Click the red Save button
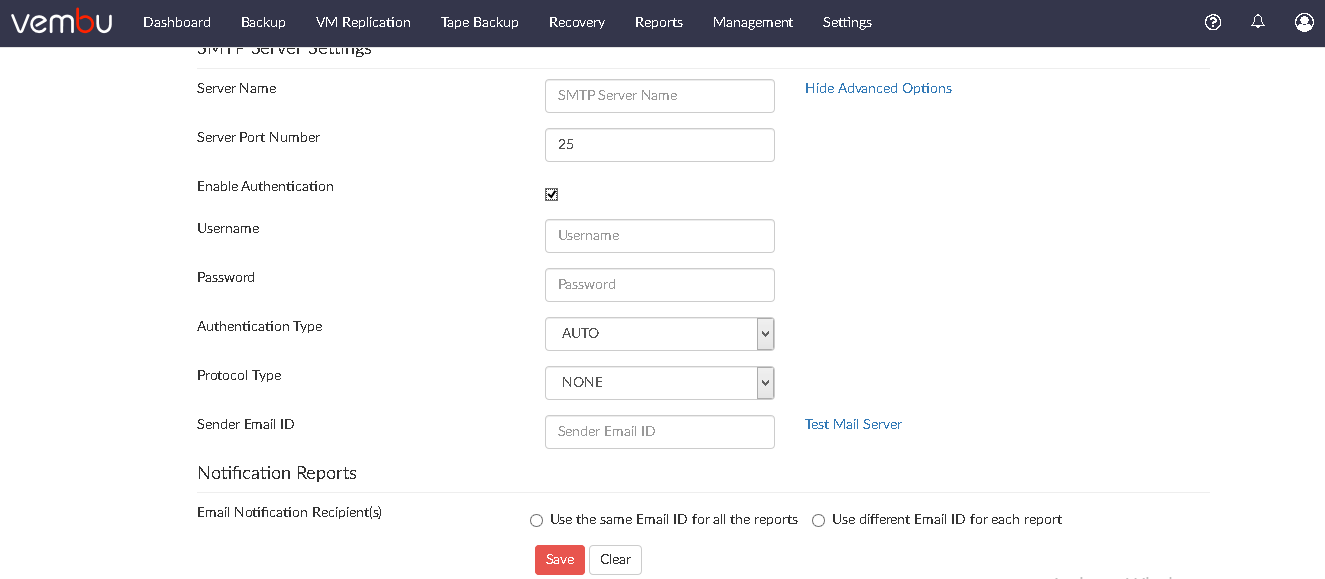This screenshot has height=579, width=1325. click(x=560, y=560)
